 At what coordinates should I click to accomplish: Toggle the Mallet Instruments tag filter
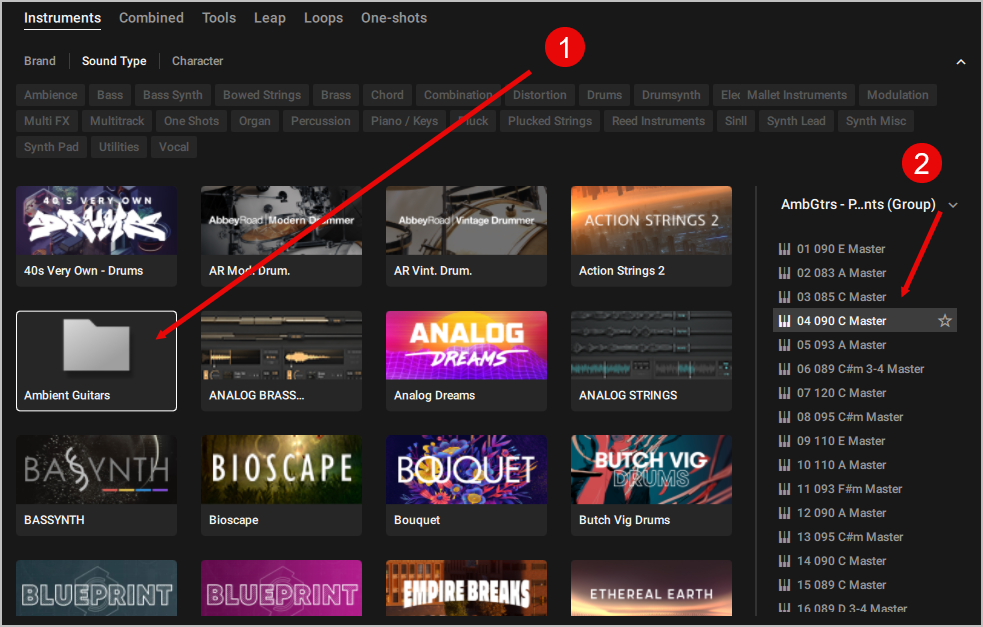pyautogui.click(x=797, y=95)
